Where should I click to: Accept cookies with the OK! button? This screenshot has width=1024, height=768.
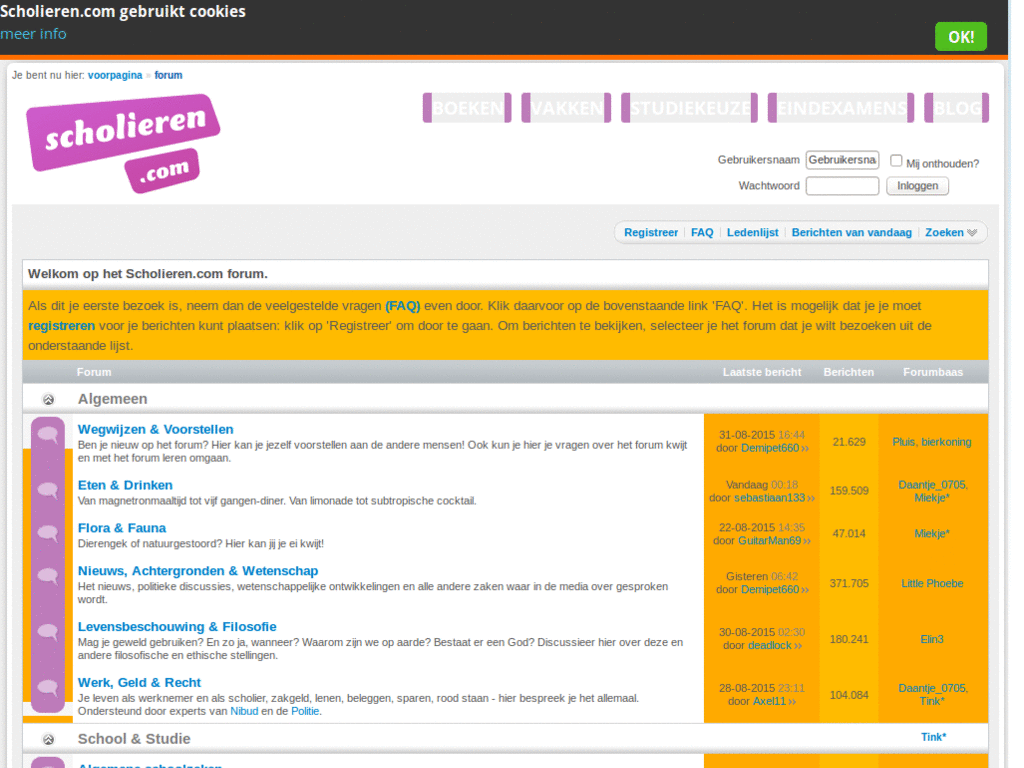[x=961, y=37]
